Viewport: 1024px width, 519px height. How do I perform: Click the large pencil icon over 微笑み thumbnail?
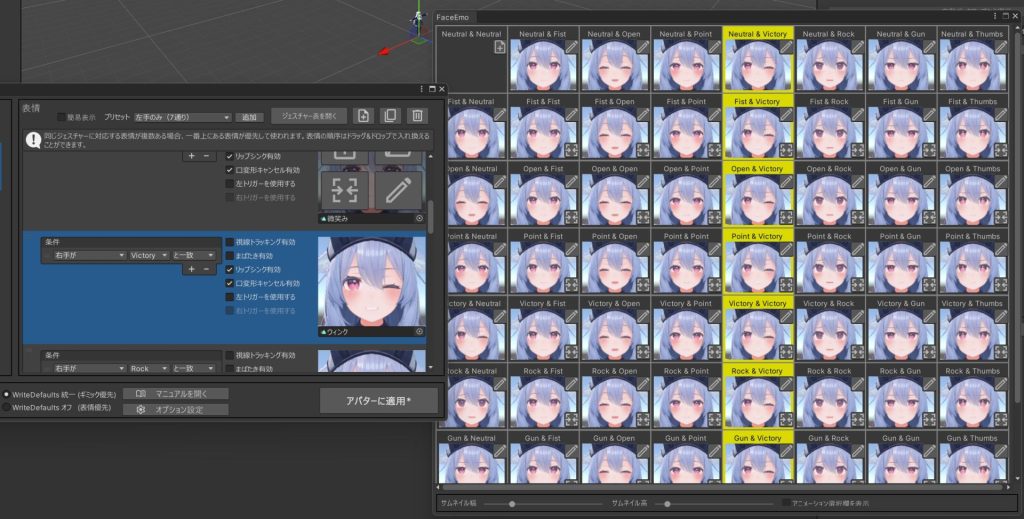pos(398,189)
